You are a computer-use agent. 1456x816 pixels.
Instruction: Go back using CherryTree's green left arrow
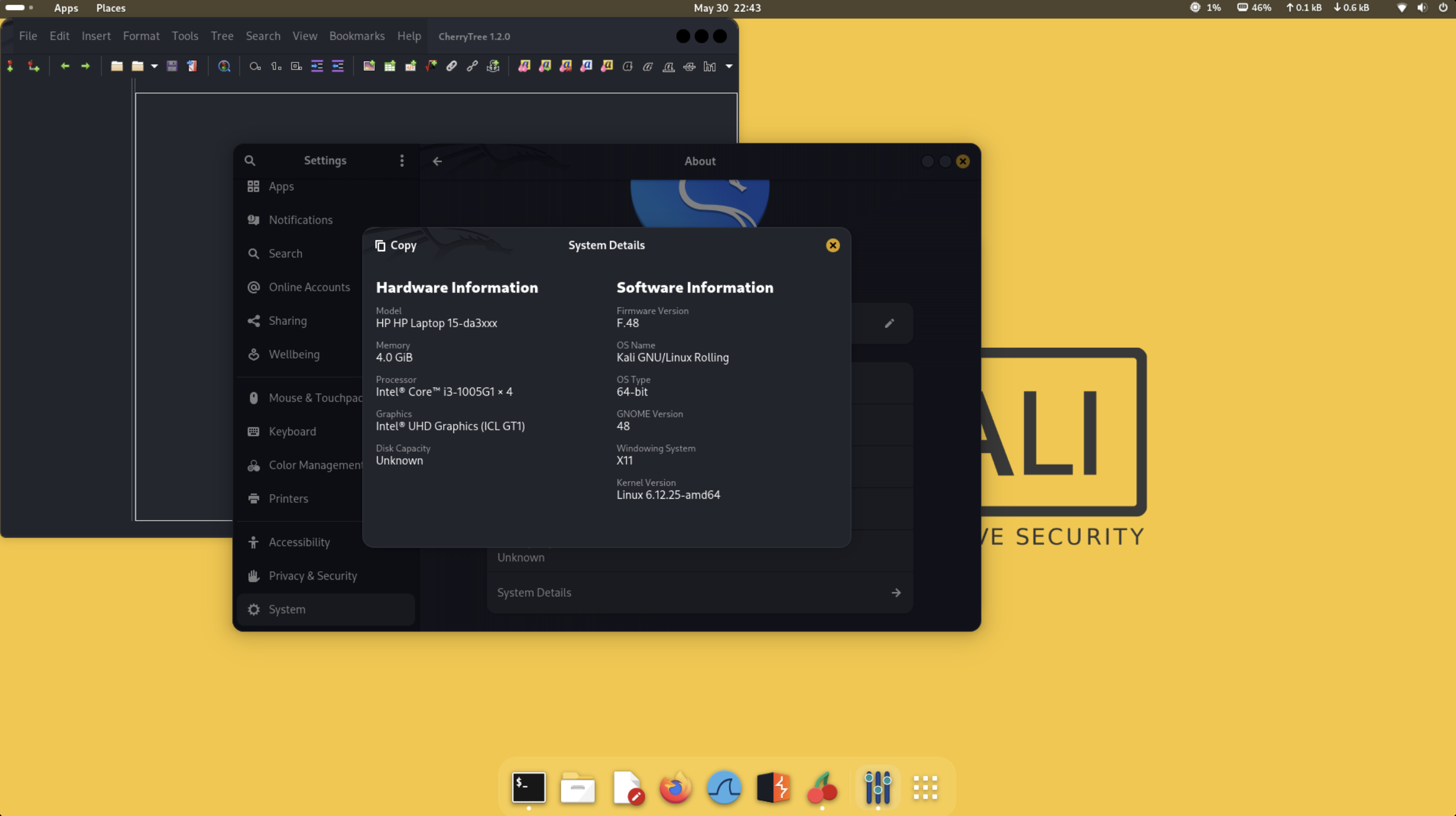tap(65, 66)
